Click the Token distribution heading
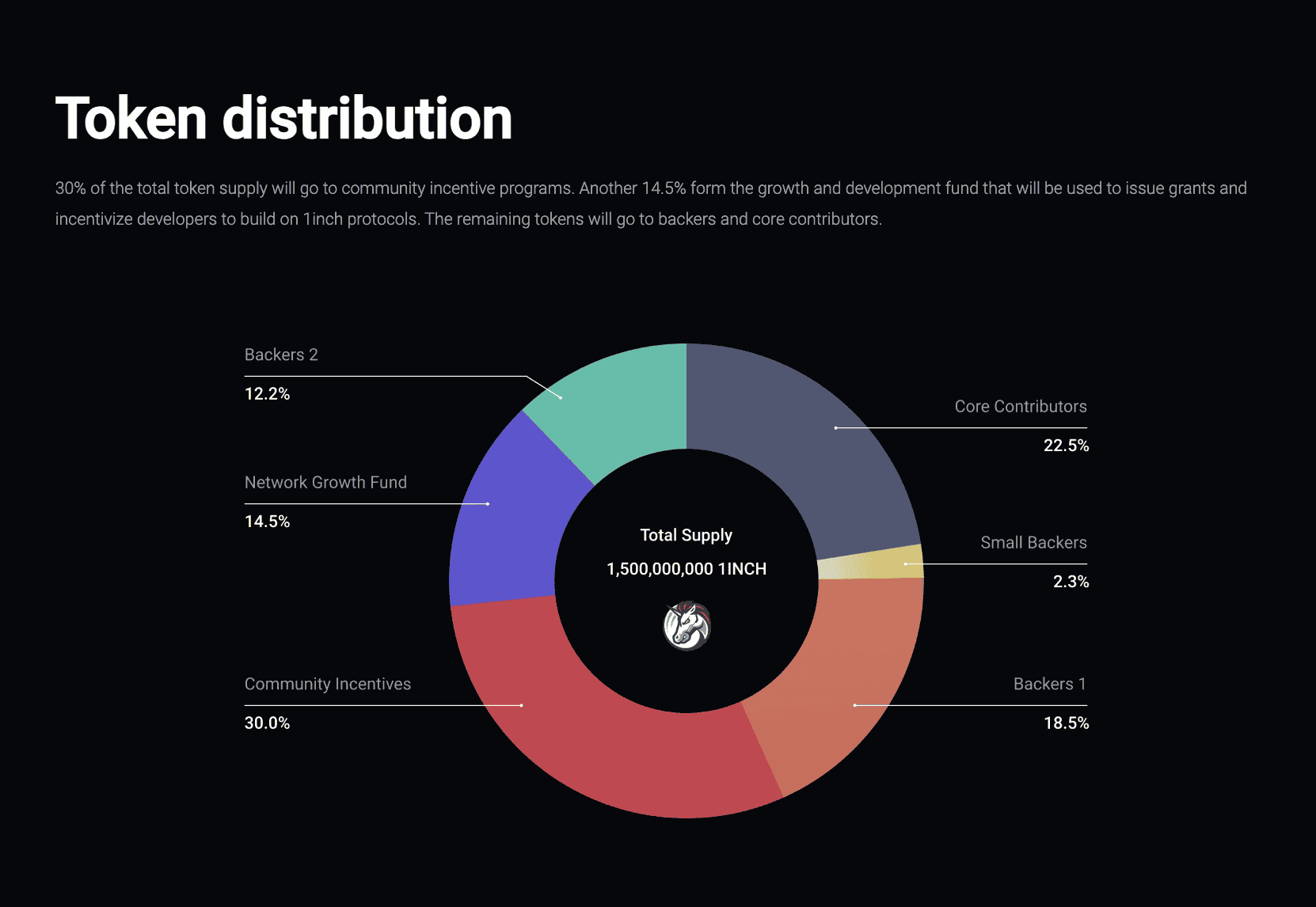 [283, 119]
